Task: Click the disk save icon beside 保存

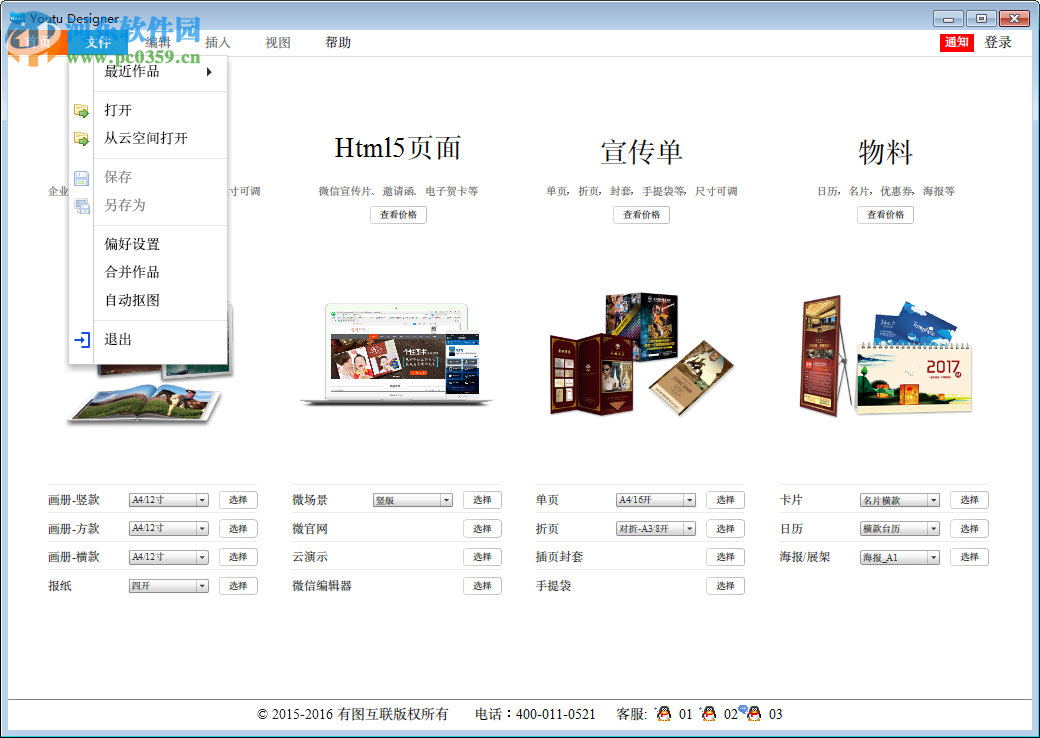Action: [83, 176]
